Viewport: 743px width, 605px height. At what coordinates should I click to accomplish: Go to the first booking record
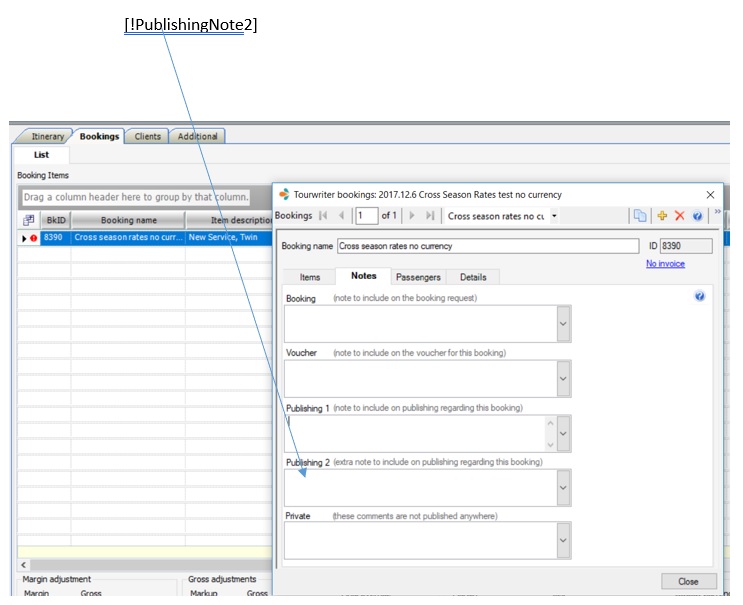[323, 216]
